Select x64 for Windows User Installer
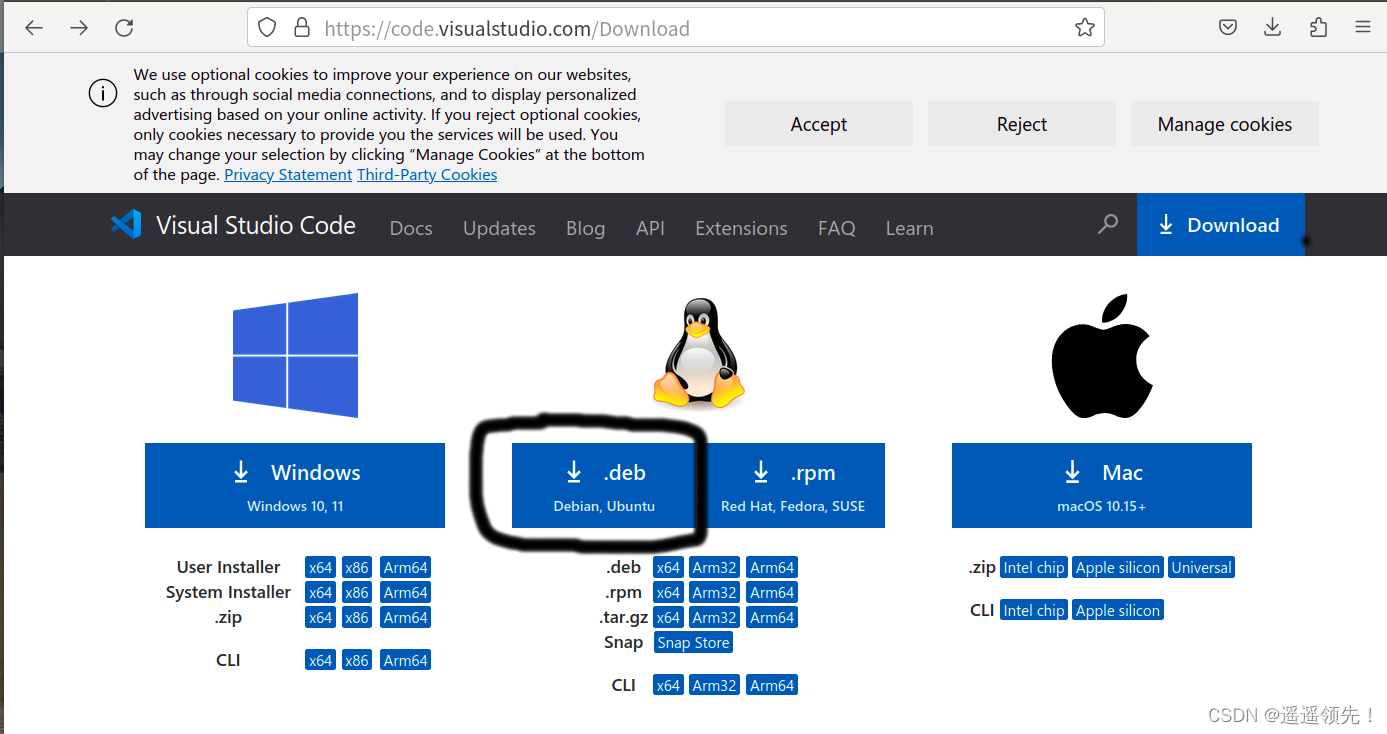This screenshot has width=1387, height=734. [320, 567]
